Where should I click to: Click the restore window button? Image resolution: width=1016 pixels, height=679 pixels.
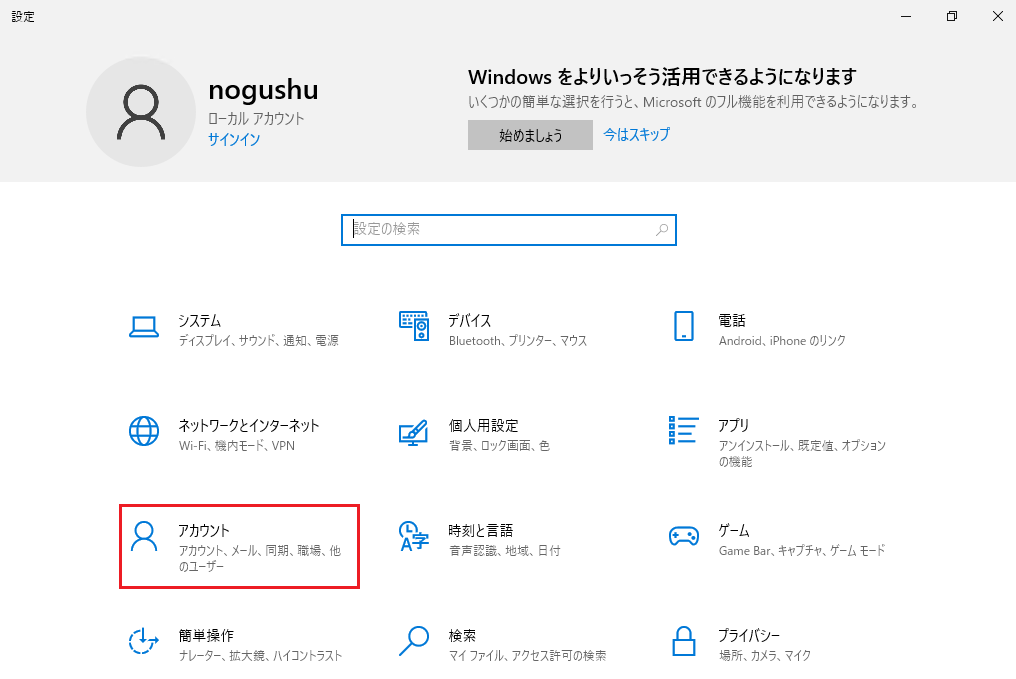(x=951, y=16)
